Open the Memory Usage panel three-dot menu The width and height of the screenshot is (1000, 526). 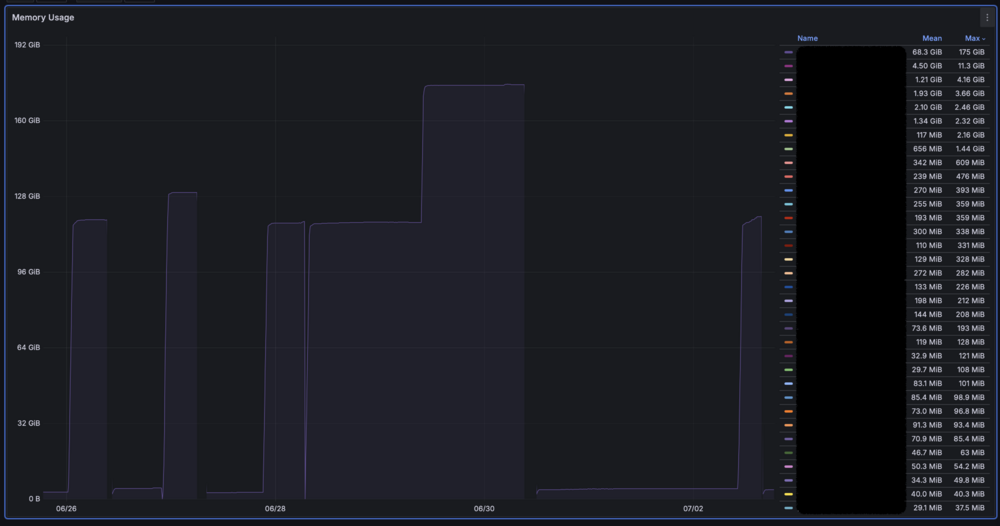click(x=987, y=18)
